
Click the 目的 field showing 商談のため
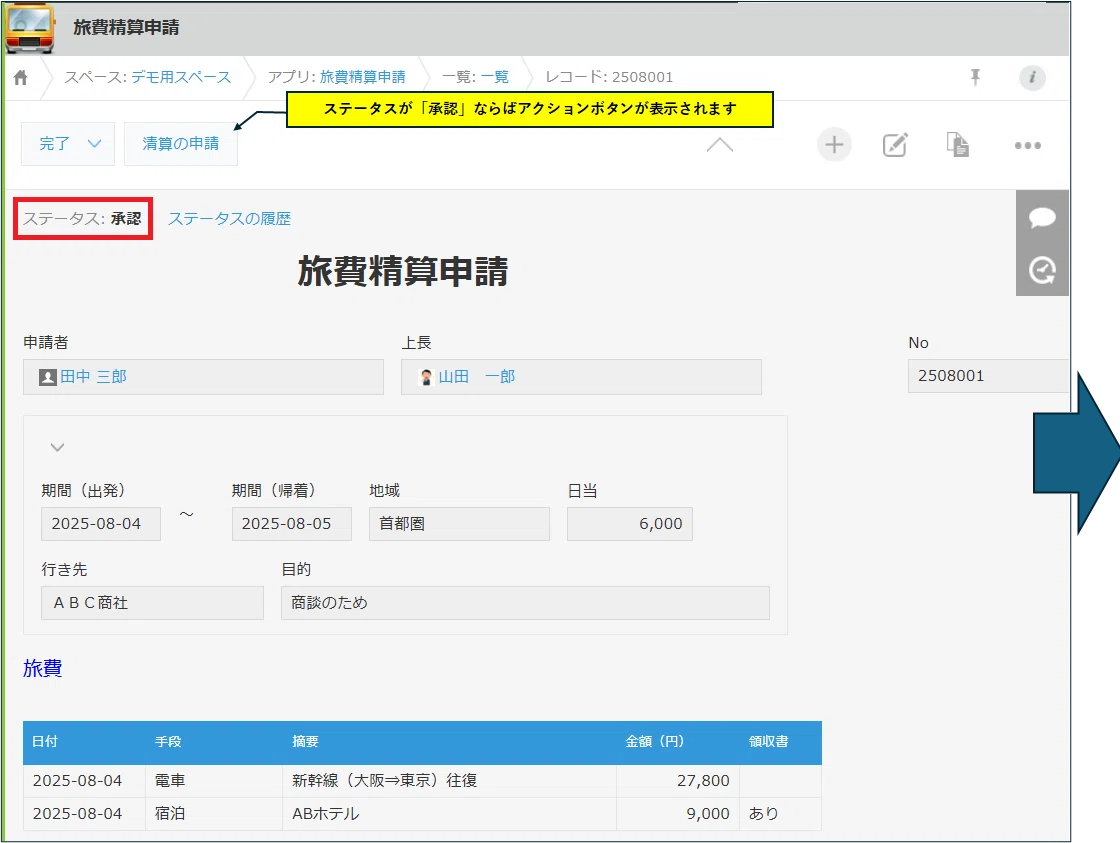524,603
